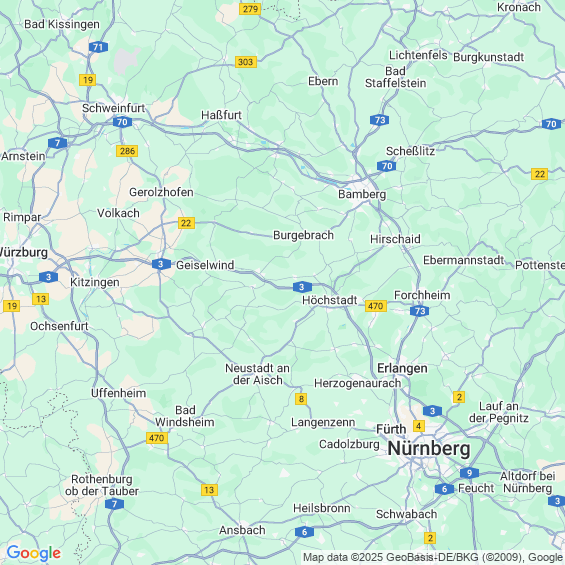This screenshot has width=565, height=565.
Task: Click the yellow 279 road shield
Action: (x=250, y=9)
